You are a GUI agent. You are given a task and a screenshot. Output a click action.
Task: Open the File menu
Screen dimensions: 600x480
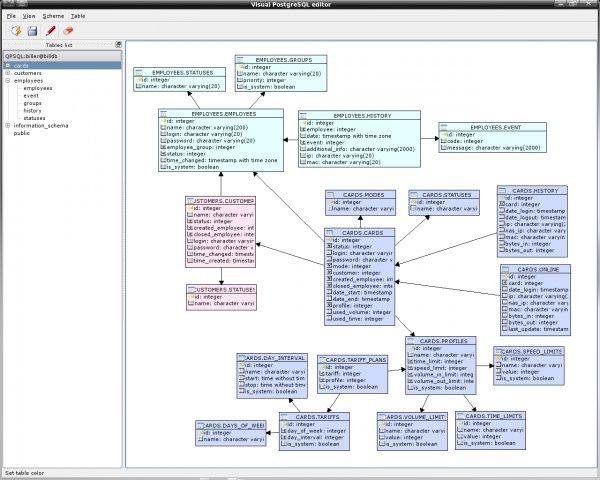click(11, 17)
